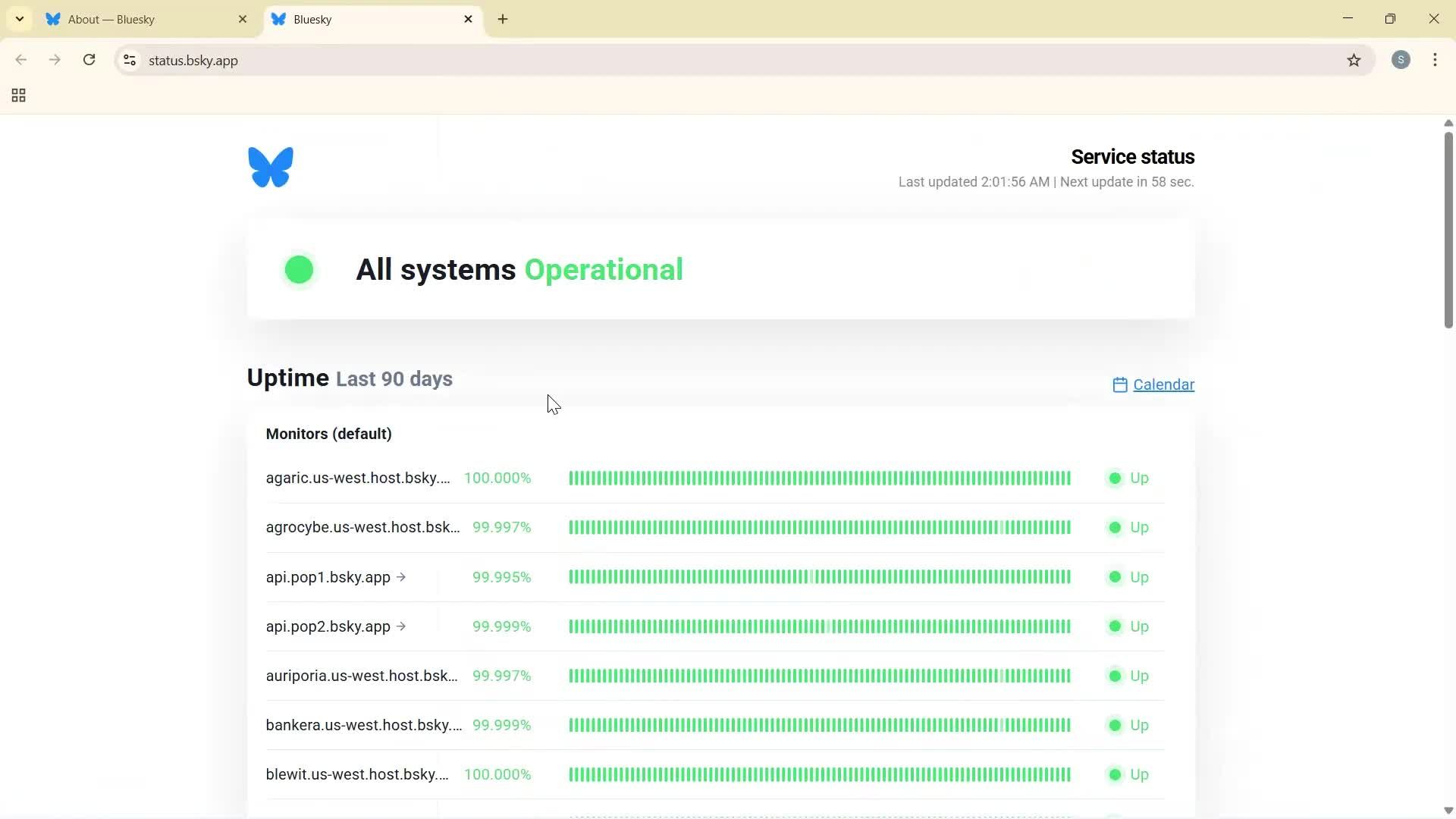Click the grid apps icon below the toolbar
The width and height of the screenshot is (1456, 819).
point(17,96)
